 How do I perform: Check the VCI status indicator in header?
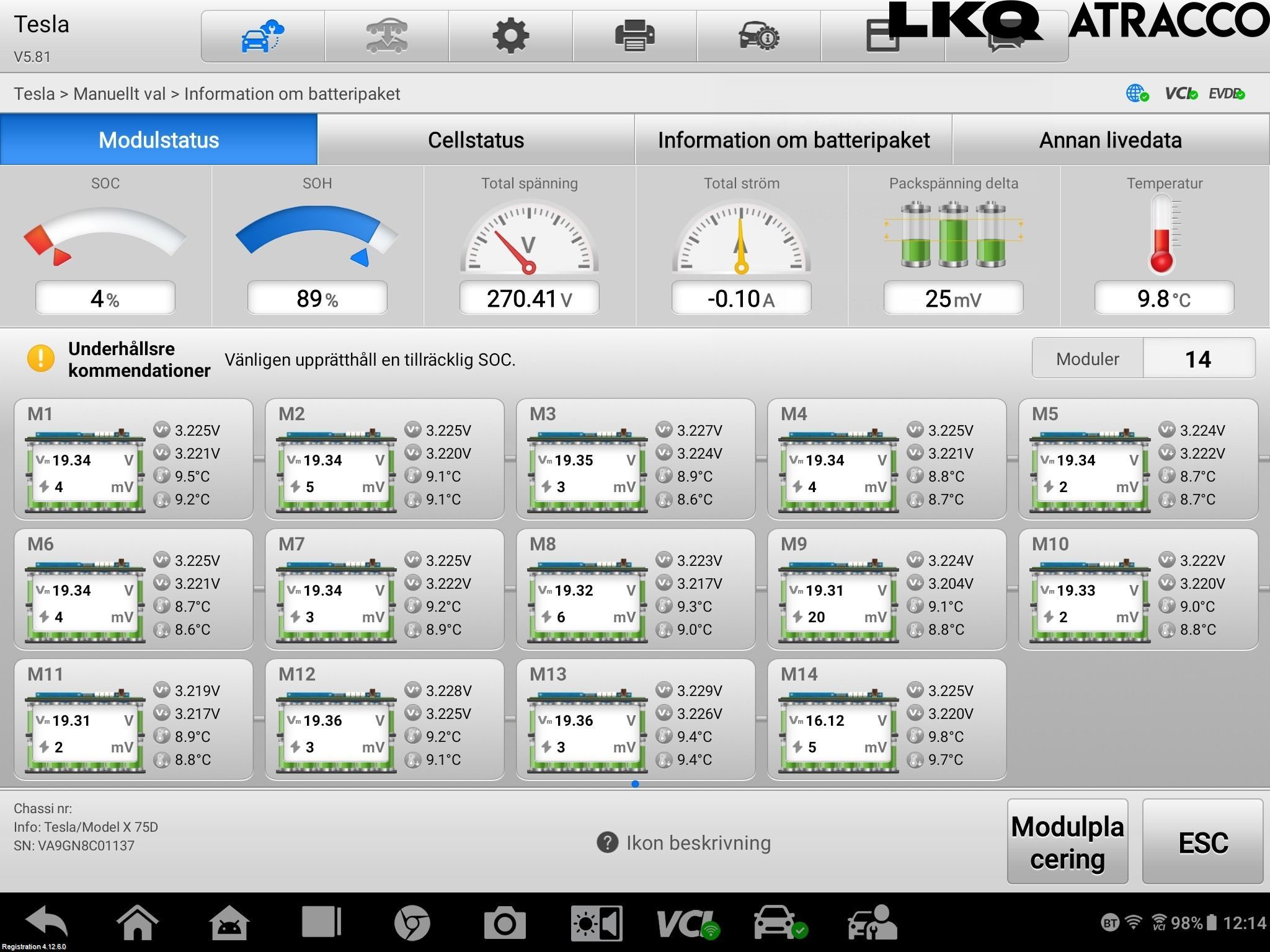pyautogui.click(x=1181, y=94)
